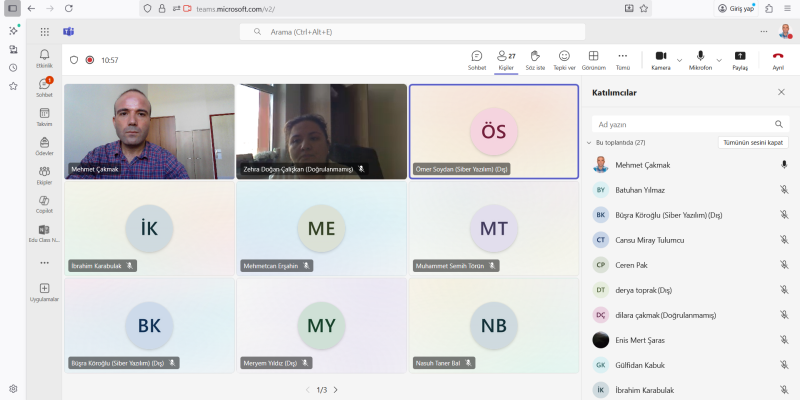Click muted mic icon for Ceren Pak
The height and width of the screenshot is (400, 800).
pos(784,265)
